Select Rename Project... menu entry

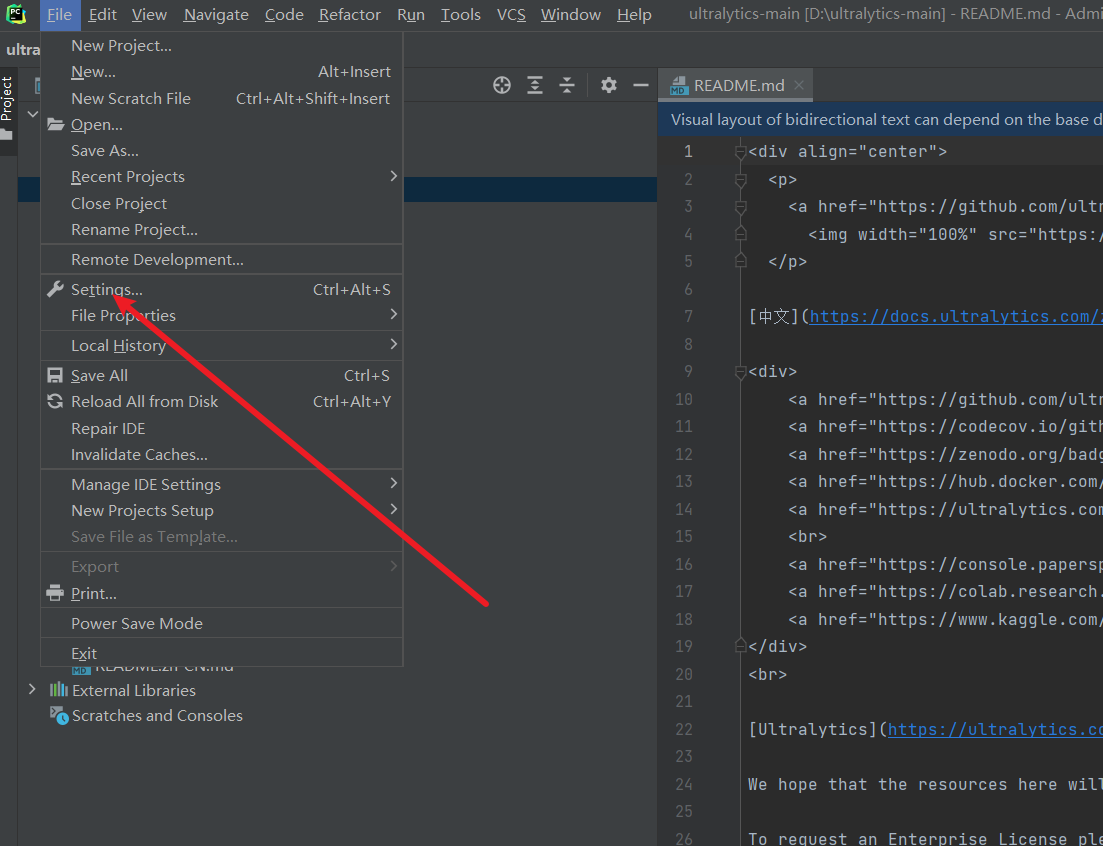(x=222, y=229)
